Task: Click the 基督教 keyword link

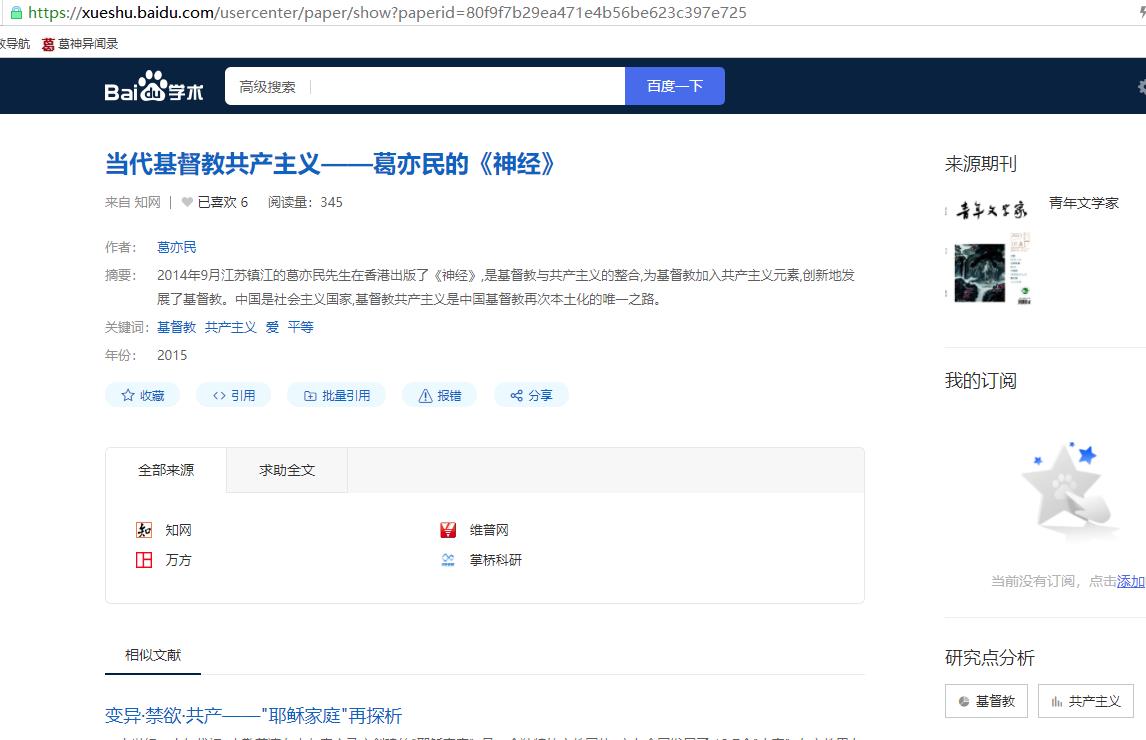Action: tap(177, 327)
